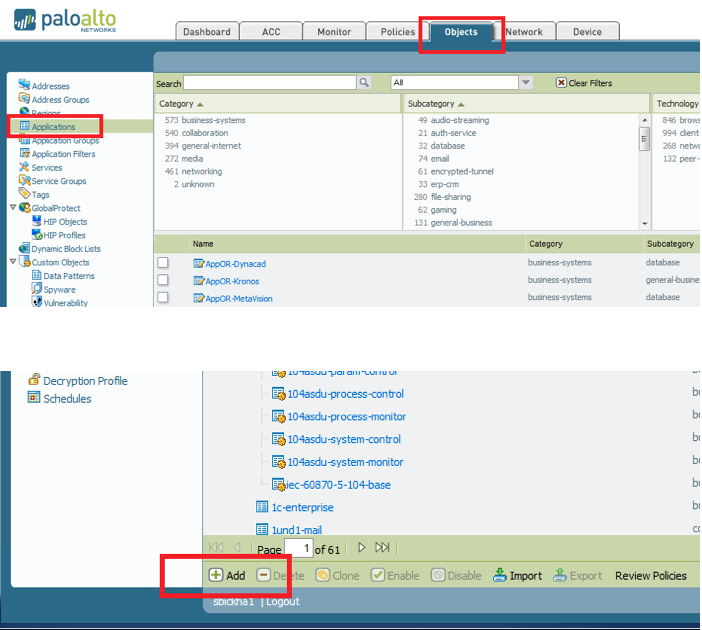Click the Application Filters icon

coord(25,153)
